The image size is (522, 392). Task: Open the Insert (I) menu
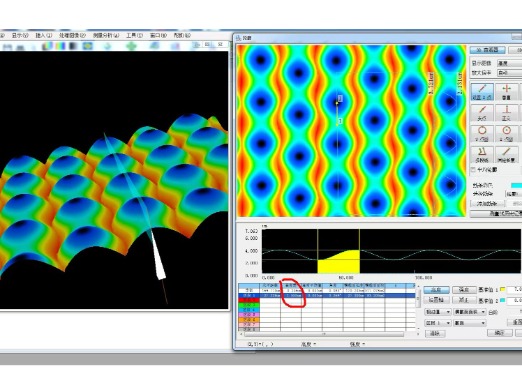[x=44, y=35]
